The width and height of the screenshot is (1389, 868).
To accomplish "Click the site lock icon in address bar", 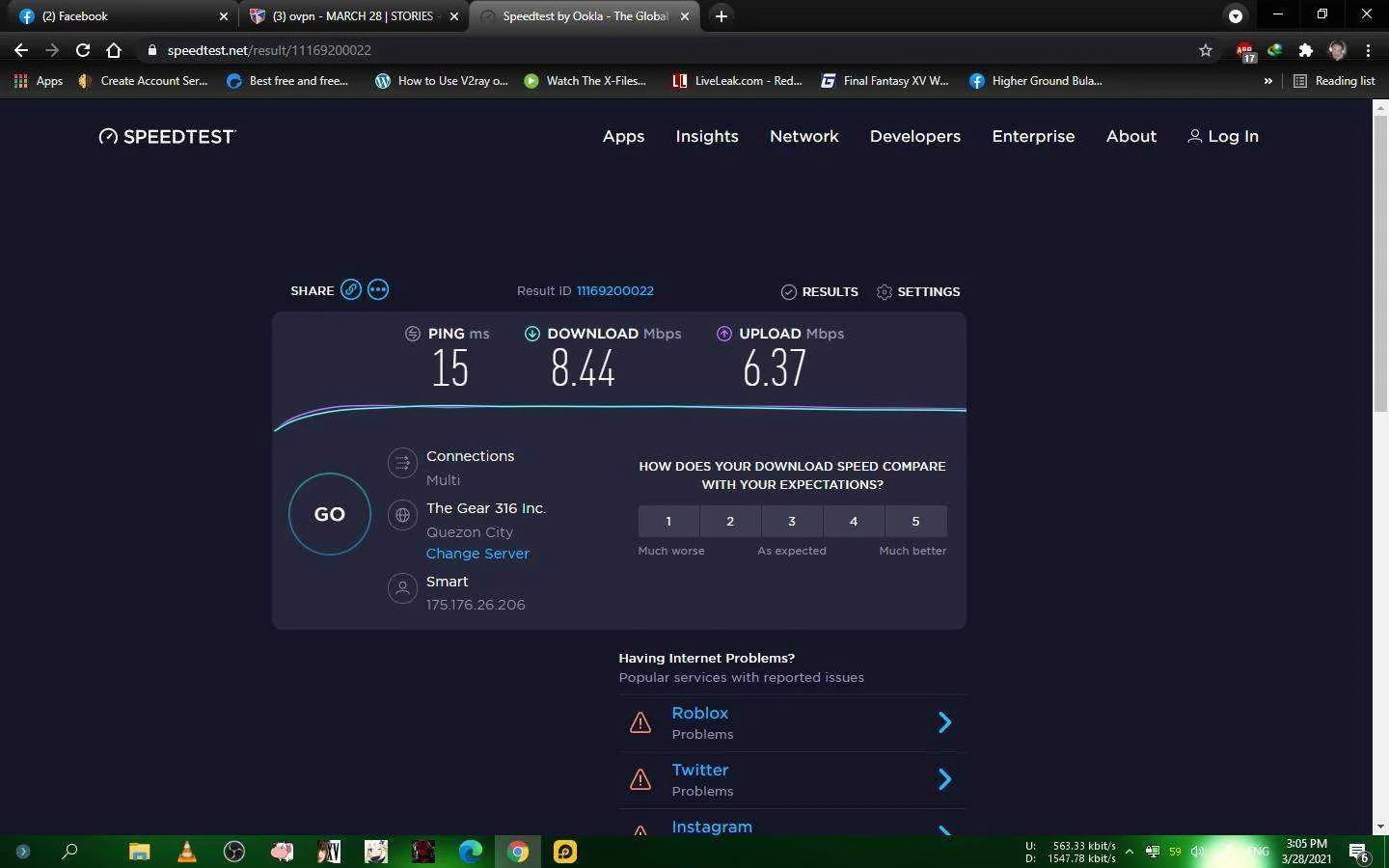I will tap(151, 50).
